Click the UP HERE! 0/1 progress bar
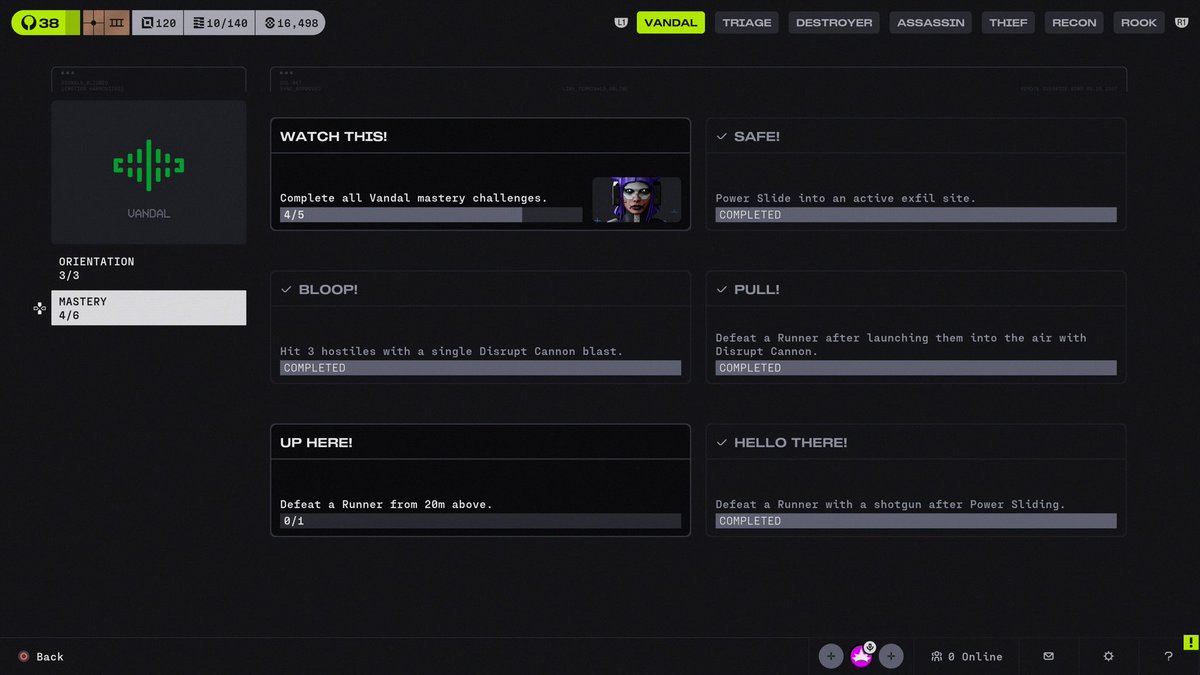Screen dimensions: 1200x675 [x=480, y=521]
